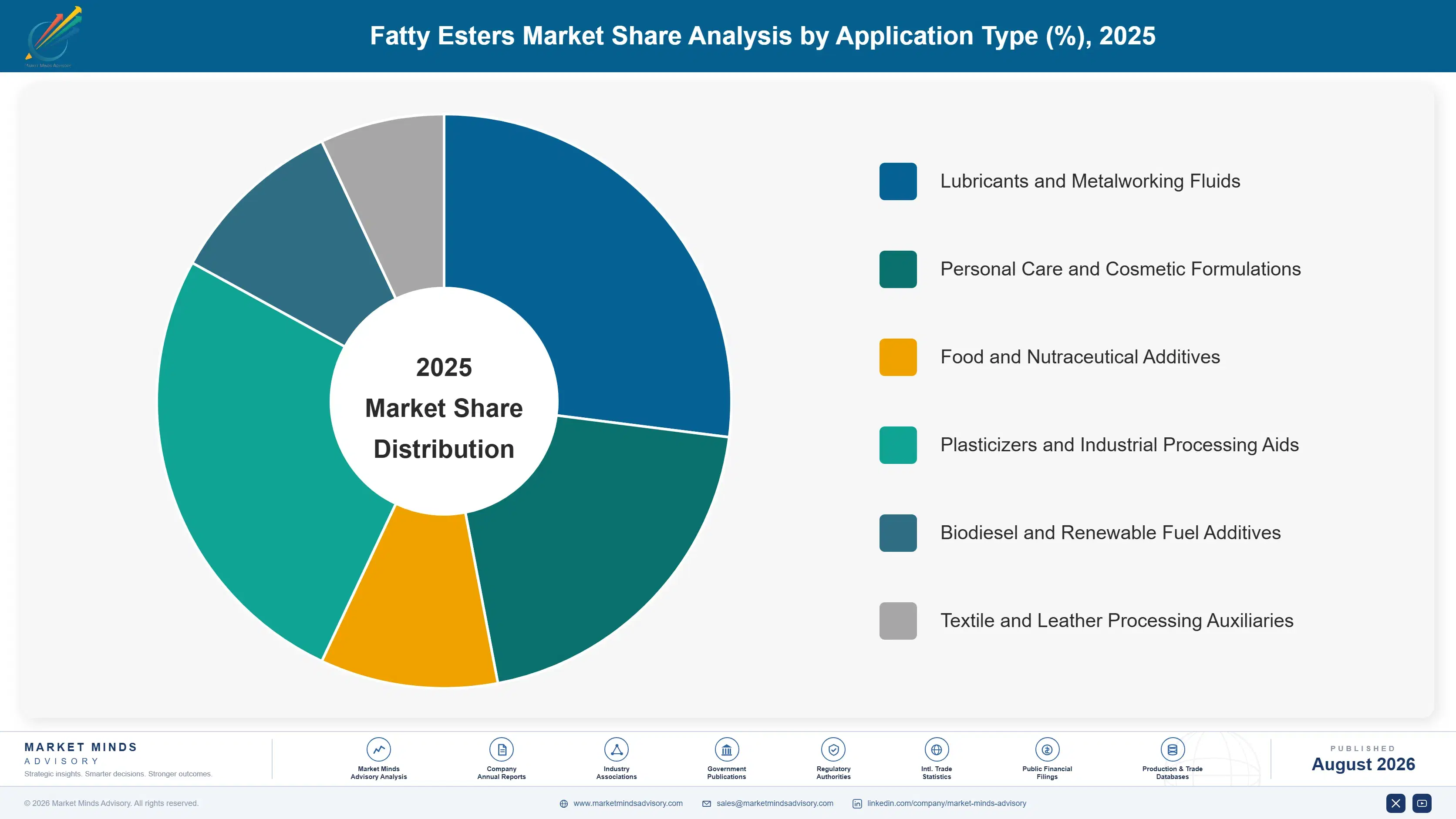Screen dimensions: 1456x819
Task: Click 'Biodiesel and Renewable Fuel Additives' legend text
Action: (x=1110, y=533)
